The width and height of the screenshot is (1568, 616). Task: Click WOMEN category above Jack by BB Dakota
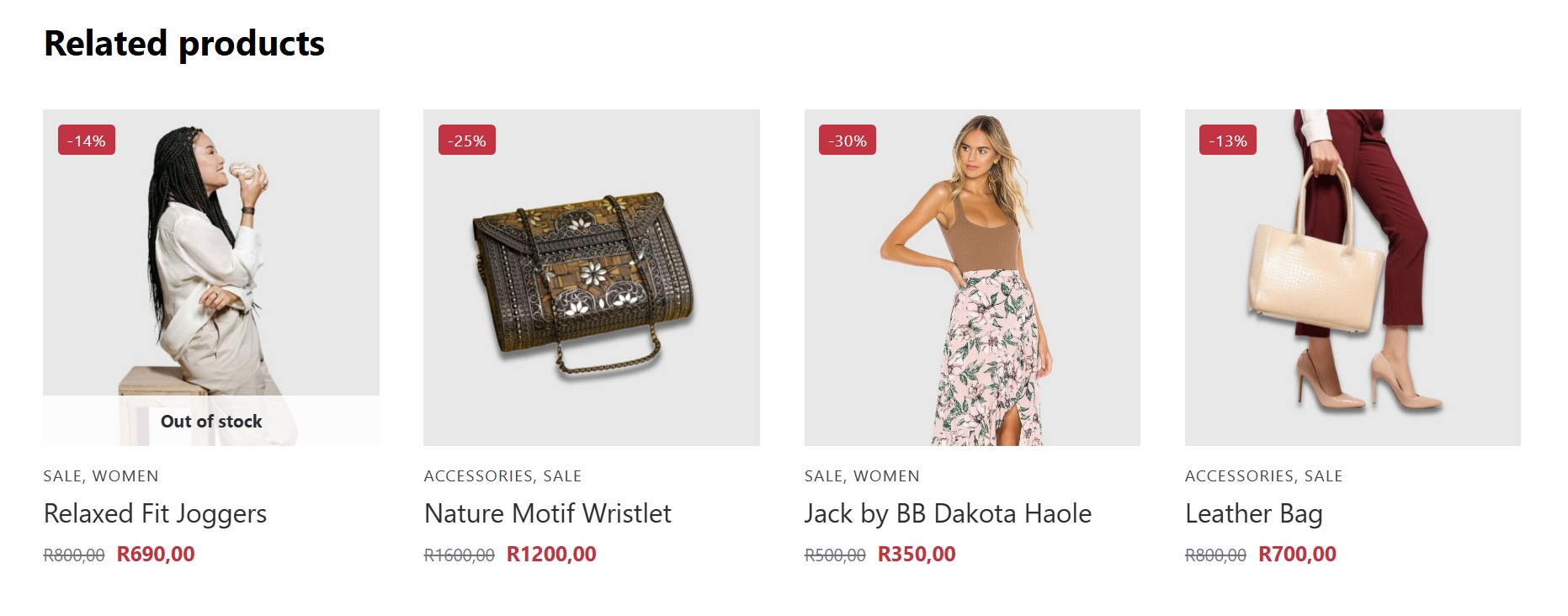(x=886, y=476)
